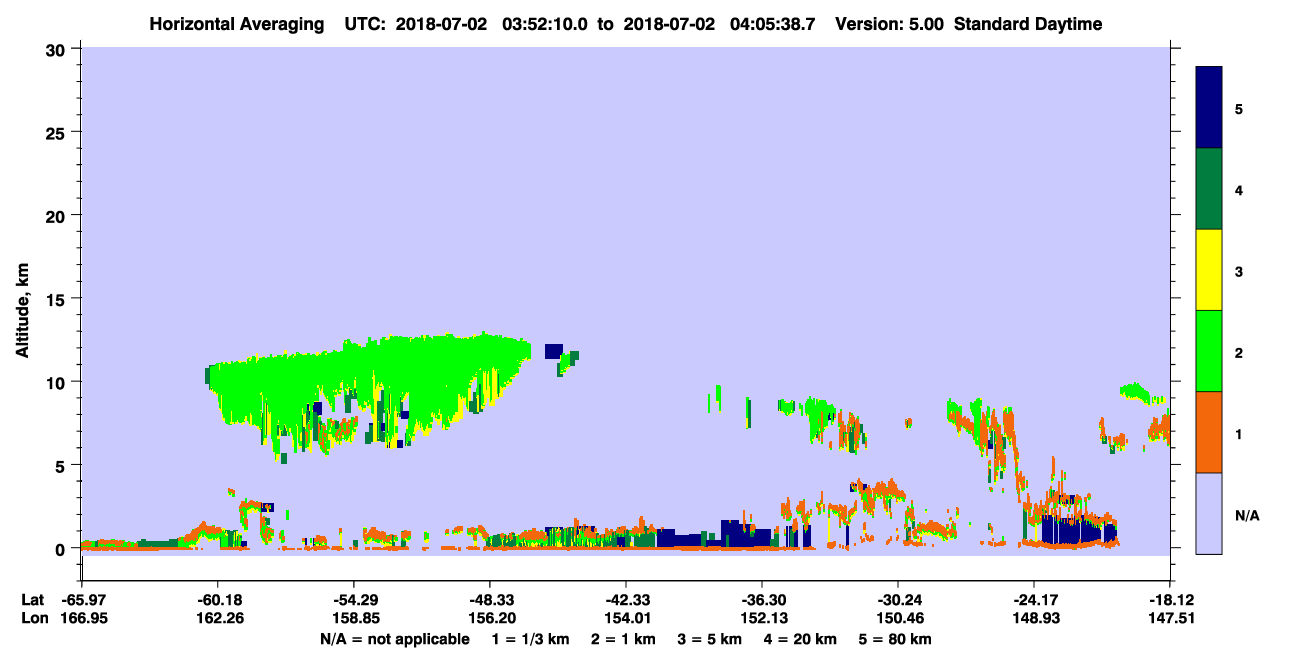Click the latitude value -54.29
1300x667 pixels.
(354, 600)
